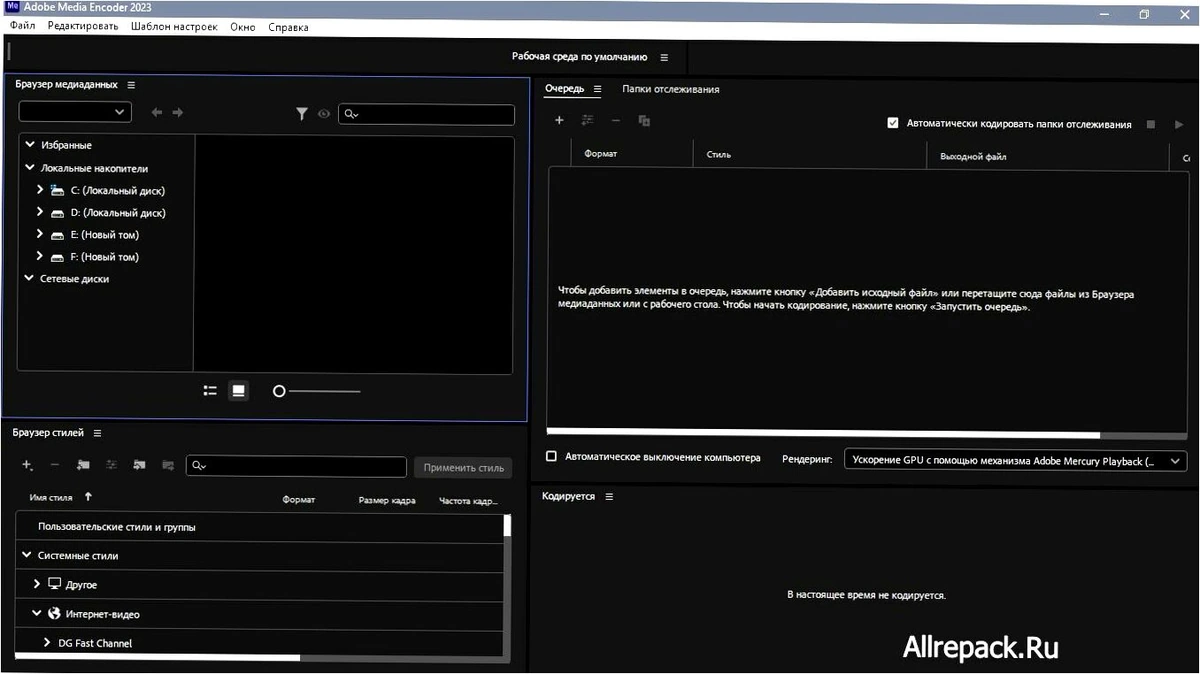Click the Размер кадра column in styles
This screenshot has width=1200, height=674.
click(x=387, y=500)
